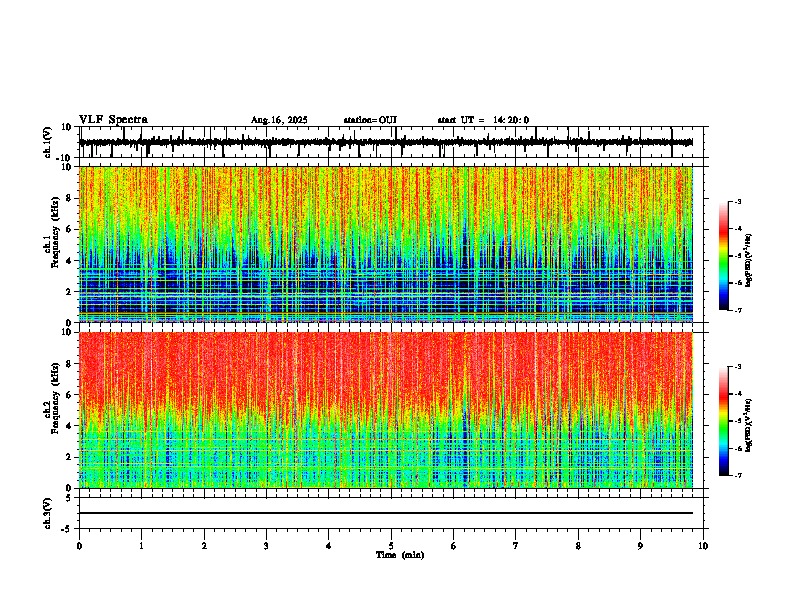The height and width of the screenshot is (612, 792).
Task: Click the ch.1 spectrogram panel
Action: pyautogui.click(x=386, y=244)
